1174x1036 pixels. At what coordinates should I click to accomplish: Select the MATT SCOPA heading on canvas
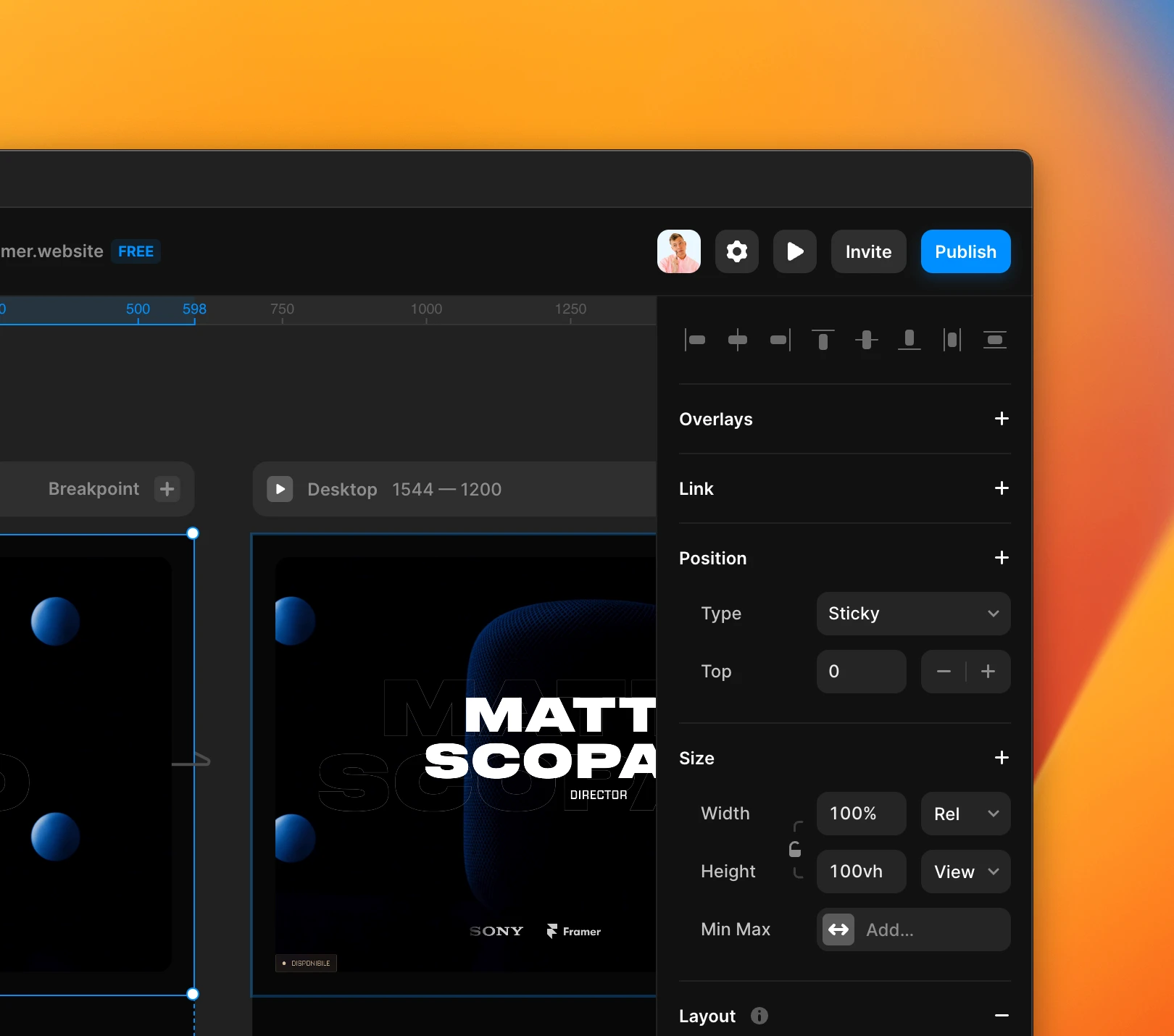[540, 738]
